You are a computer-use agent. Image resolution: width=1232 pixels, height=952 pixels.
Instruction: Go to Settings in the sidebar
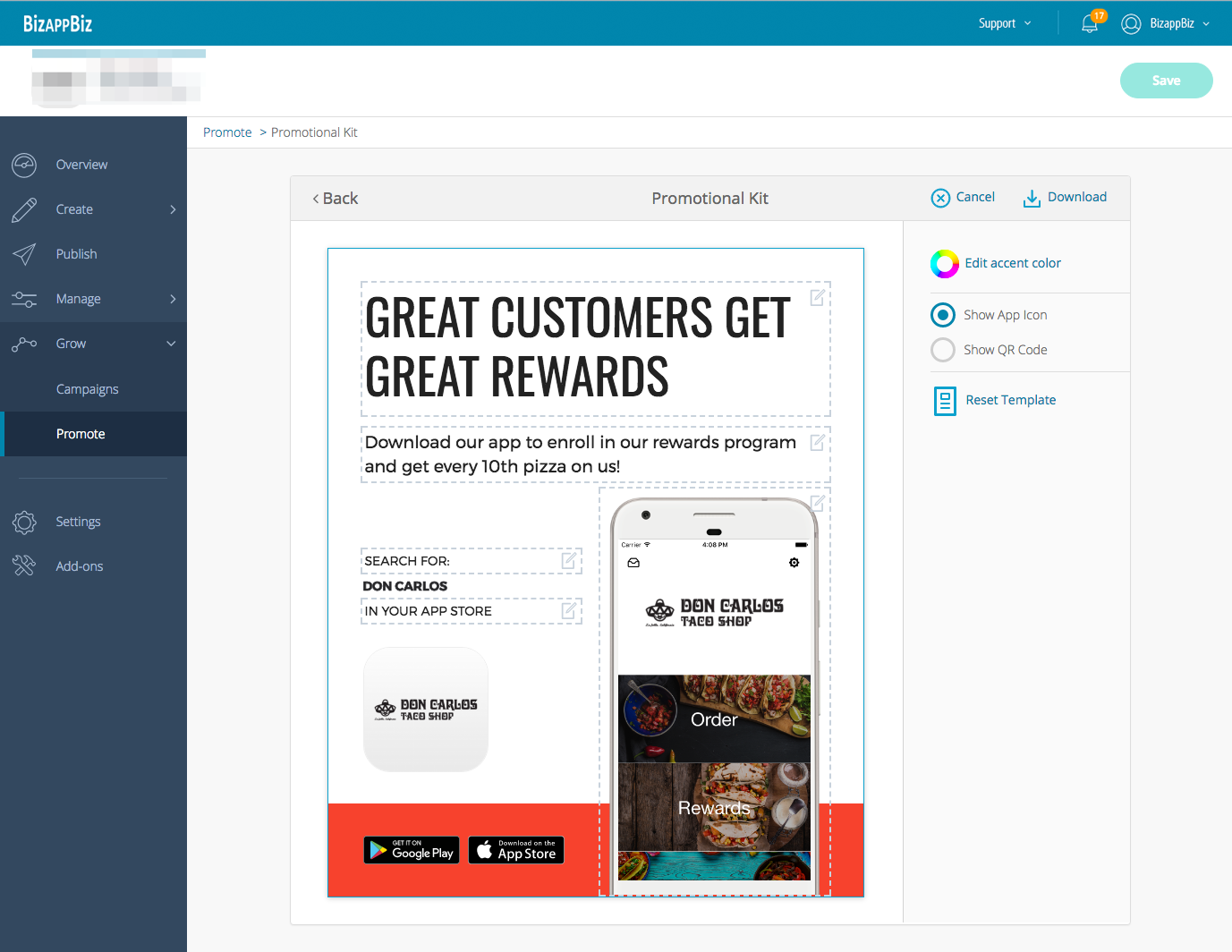point(78,522)
